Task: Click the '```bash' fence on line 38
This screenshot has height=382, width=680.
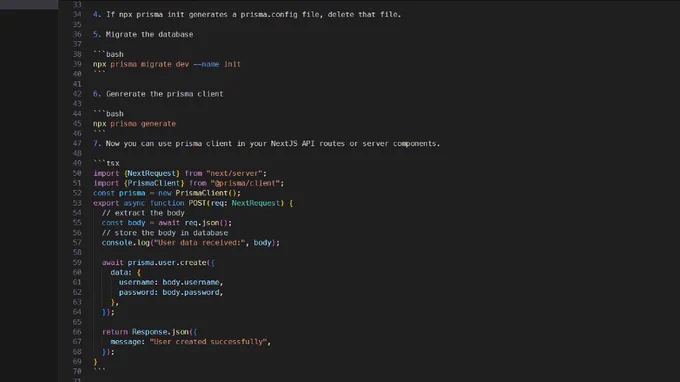Action: (x=108, y=54)
